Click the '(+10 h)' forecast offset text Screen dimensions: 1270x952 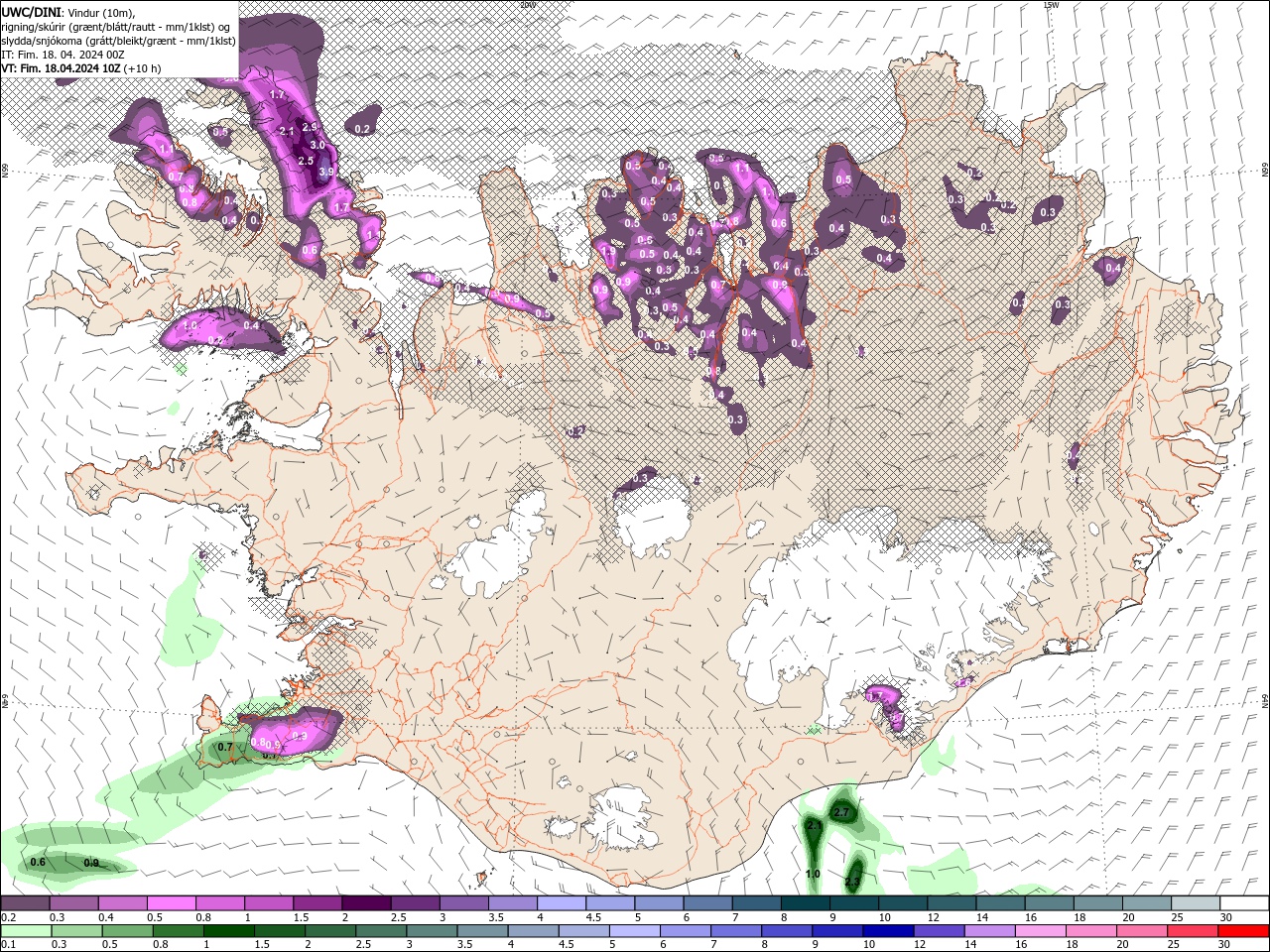[143, 68]
